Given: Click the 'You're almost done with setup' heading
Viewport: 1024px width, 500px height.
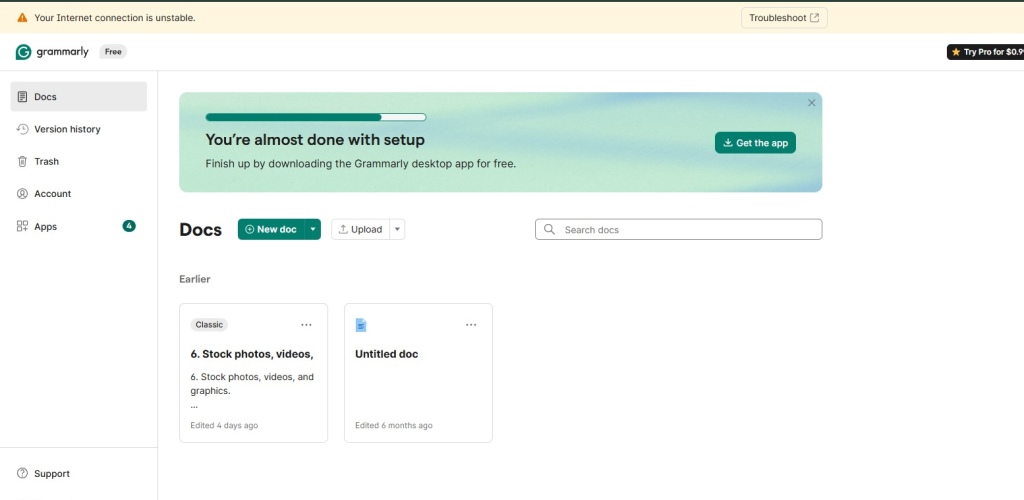Looking at the screenshot, I should point(315,140).
